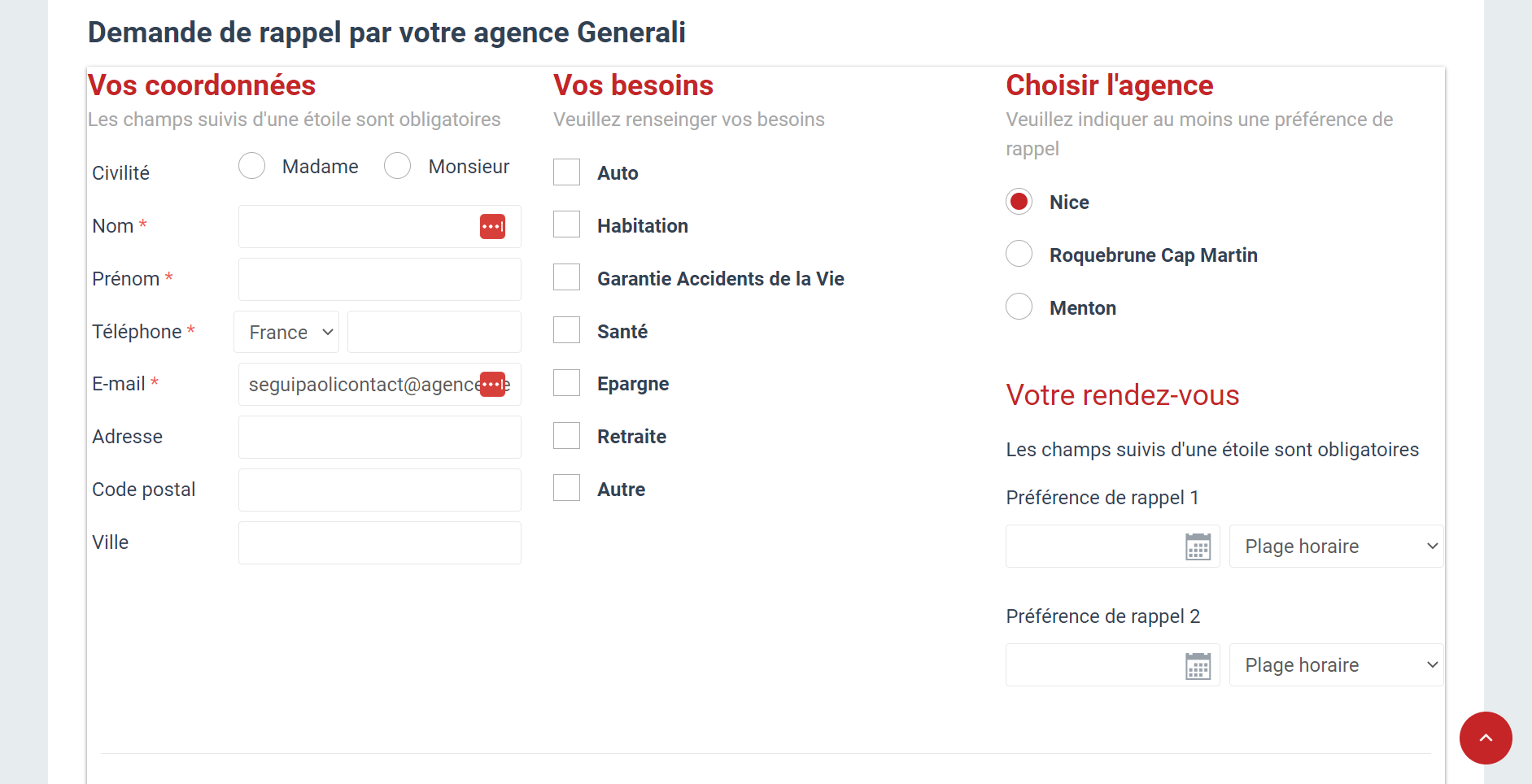The width and height of the screenshot is (1532, 784).
Task: Enable Garantie Accidents de la Vie checkbox
Action: (x=566, y=277)
